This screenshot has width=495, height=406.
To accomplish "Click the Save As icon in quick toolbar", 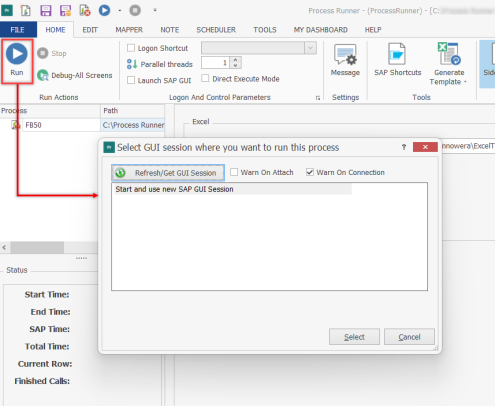I will pyautogui.click(x=65, y=10).
